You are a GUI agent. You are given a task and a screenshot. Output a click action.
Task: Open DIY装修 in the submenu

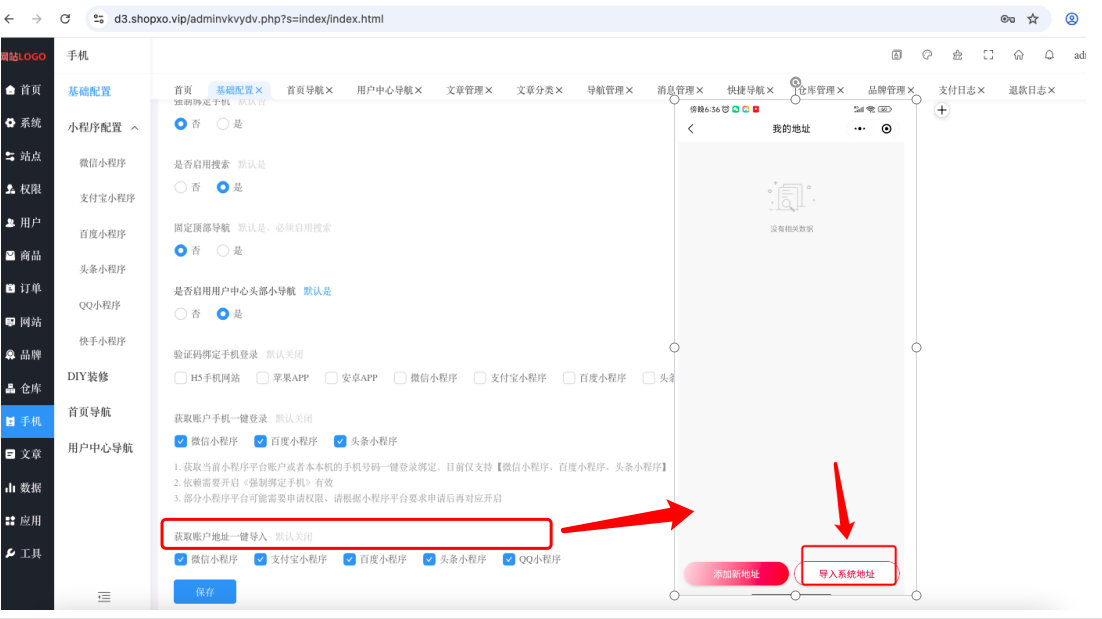(88, 377)
